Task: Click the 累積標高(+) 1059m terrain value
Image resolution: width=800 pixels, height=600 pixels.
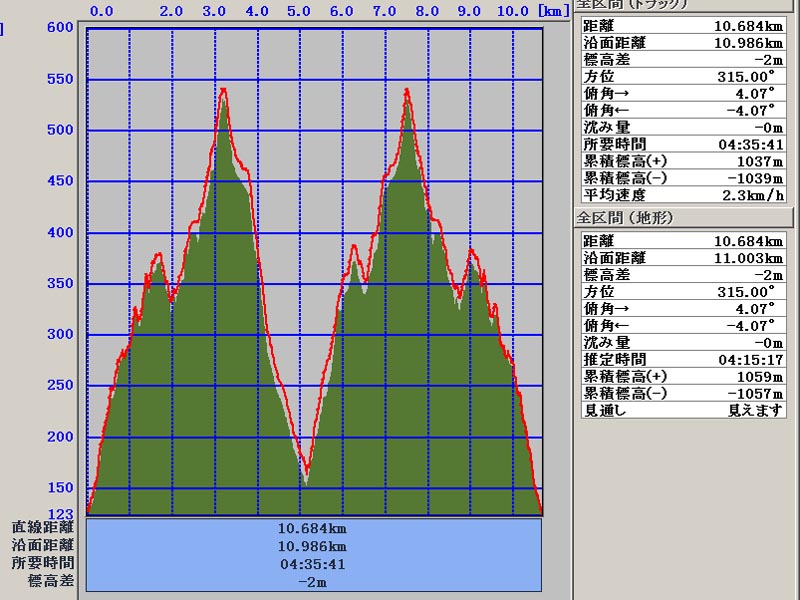Action: click(x=762, y=376)
